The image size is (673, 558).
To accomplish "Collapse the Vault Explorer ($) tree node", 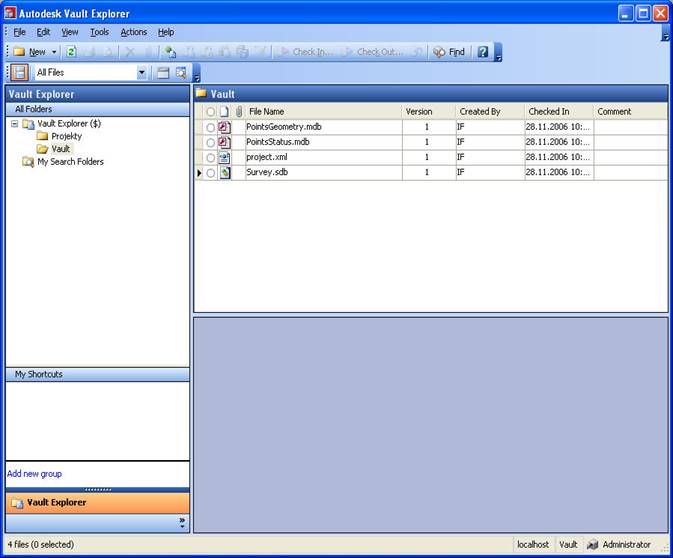I will pyautogui.click(x=14, y=124).
